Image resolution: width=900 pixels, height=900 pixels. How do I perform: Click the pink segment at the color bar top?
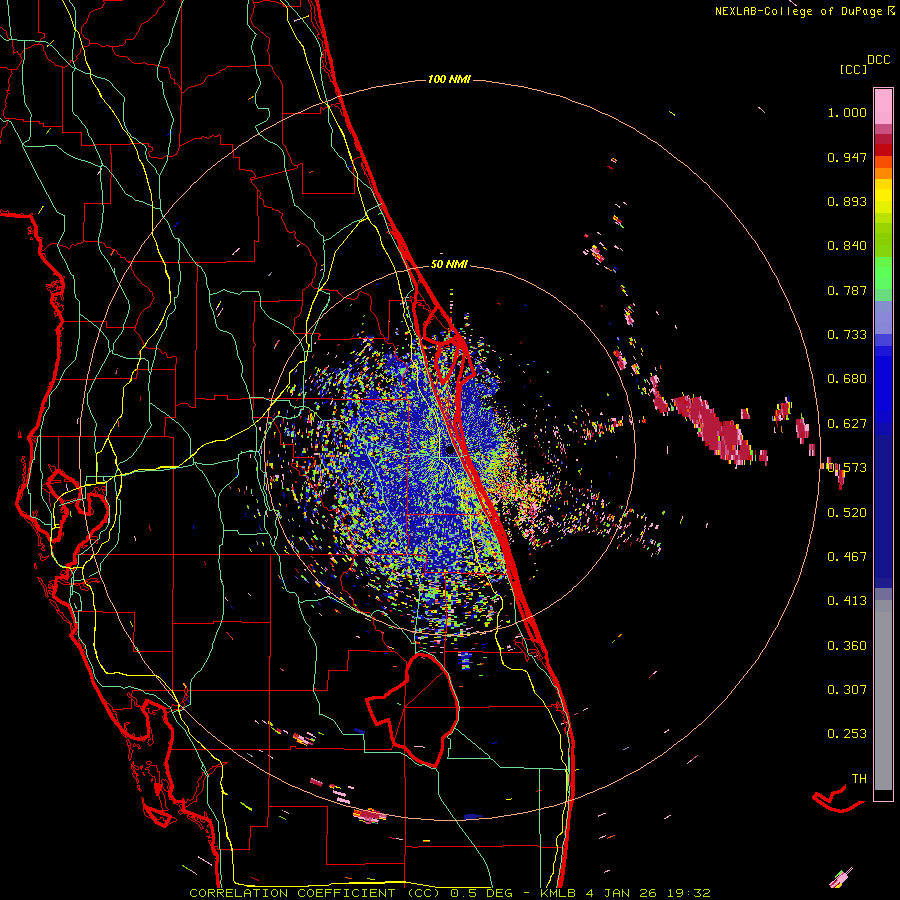point(883,106)
